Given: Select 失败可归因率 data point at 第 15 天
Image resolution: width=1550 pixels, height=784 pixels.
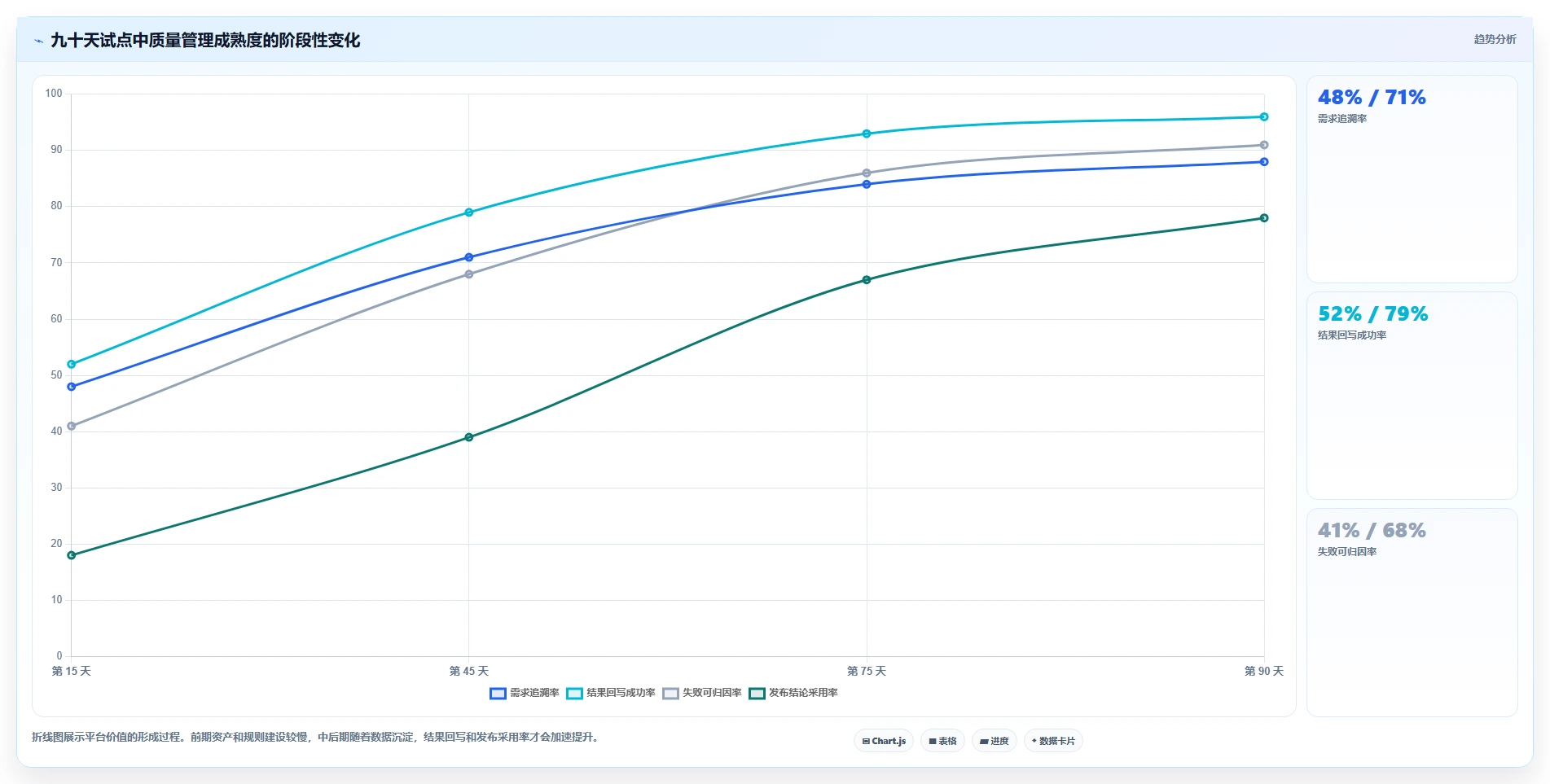Looking at the screenshot, I should (72, 426).
